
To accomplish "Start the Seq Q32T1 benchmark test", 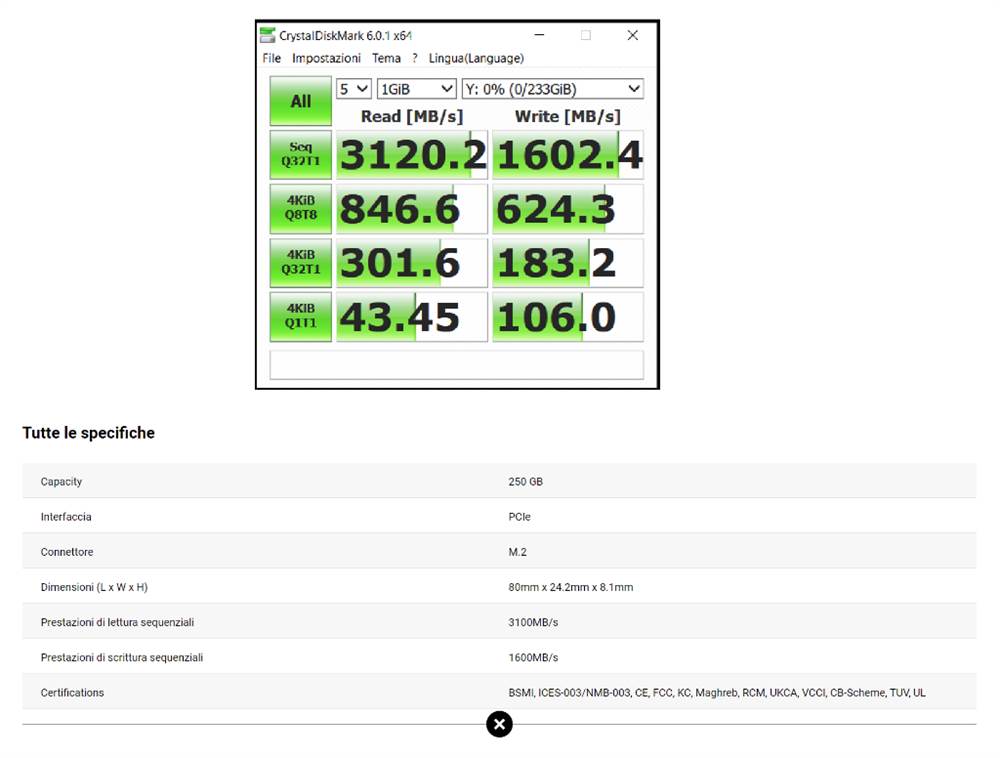I will pyautogui.click(x=299, y=154).
